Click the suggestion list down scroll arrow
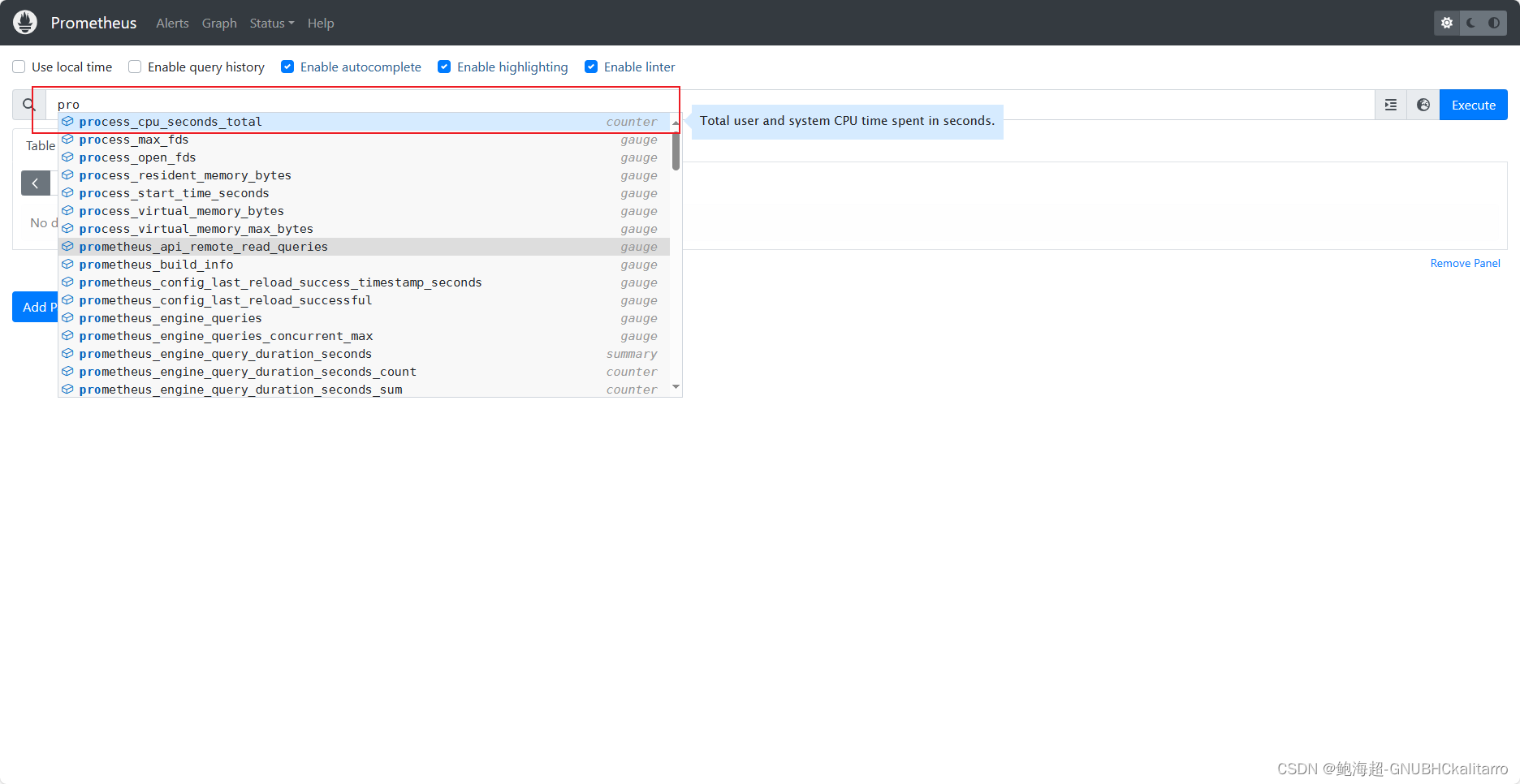The width and height of the screenshot is (1520, 784). (x=676, y=388)
